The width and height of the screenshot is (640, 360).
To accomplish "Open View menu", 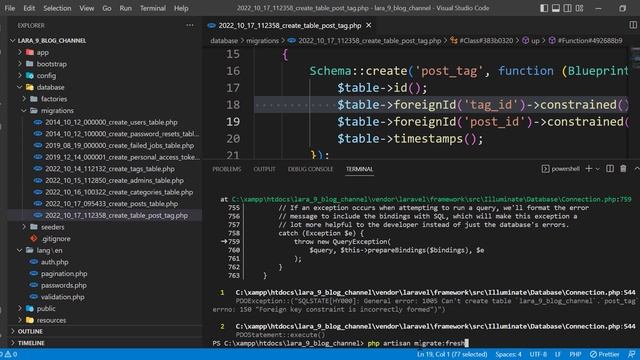I will (87, 8).
